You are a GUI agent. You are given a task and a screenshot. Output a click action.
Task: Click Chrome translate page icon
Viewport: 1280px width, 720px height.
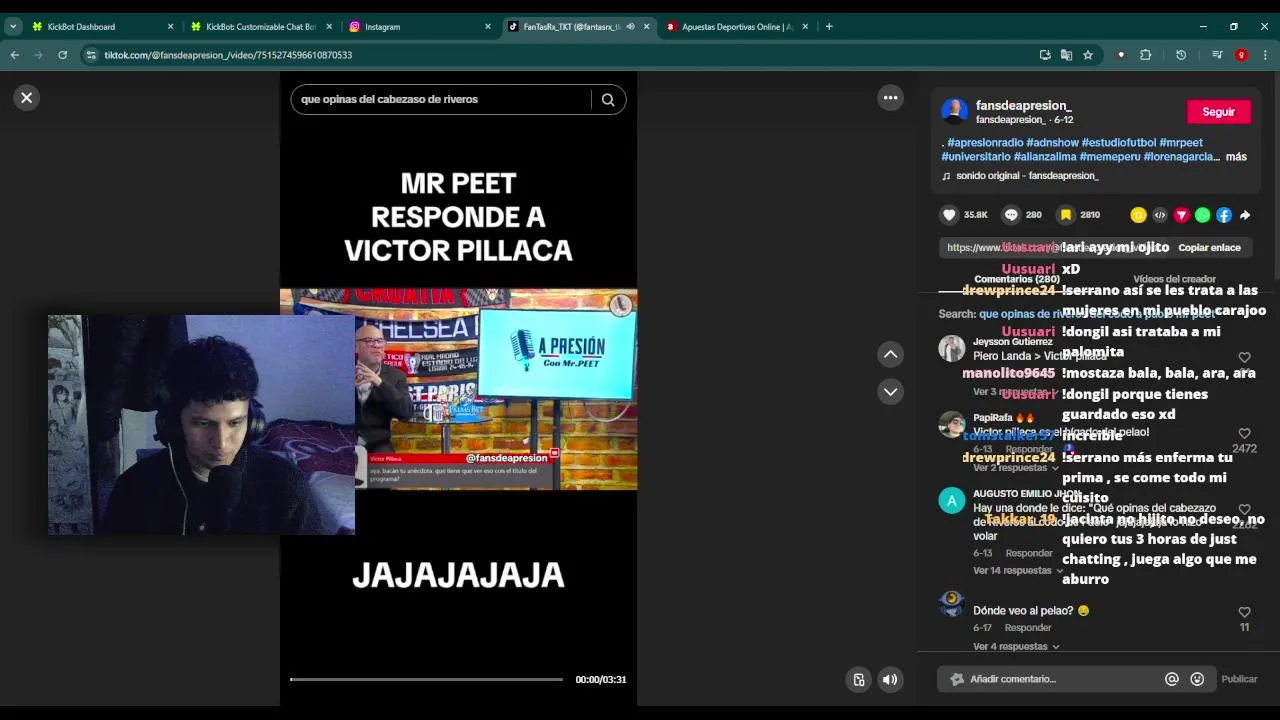point(1066,55)
